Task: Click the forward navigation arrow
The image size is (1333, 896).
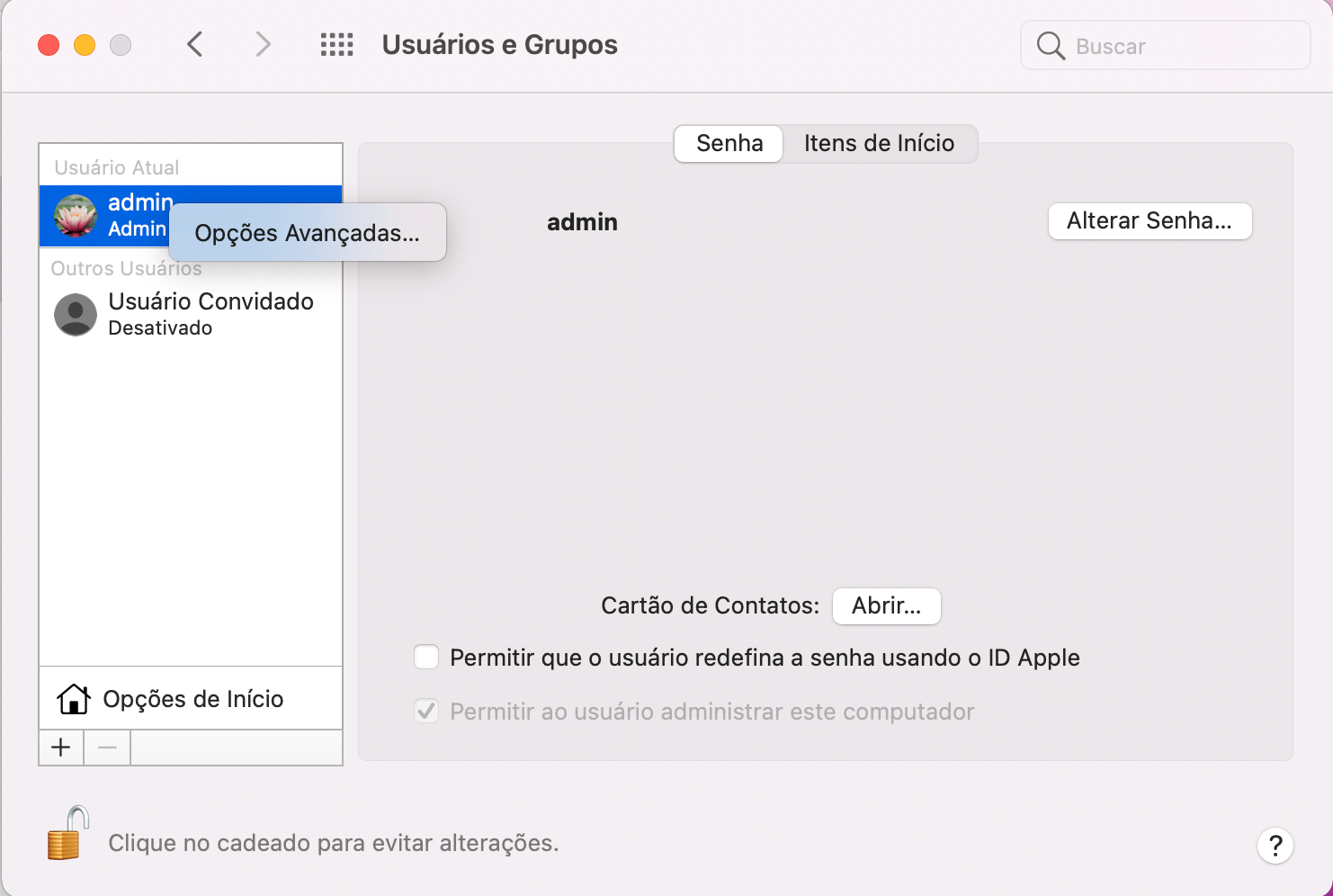Action: point(262,44)
